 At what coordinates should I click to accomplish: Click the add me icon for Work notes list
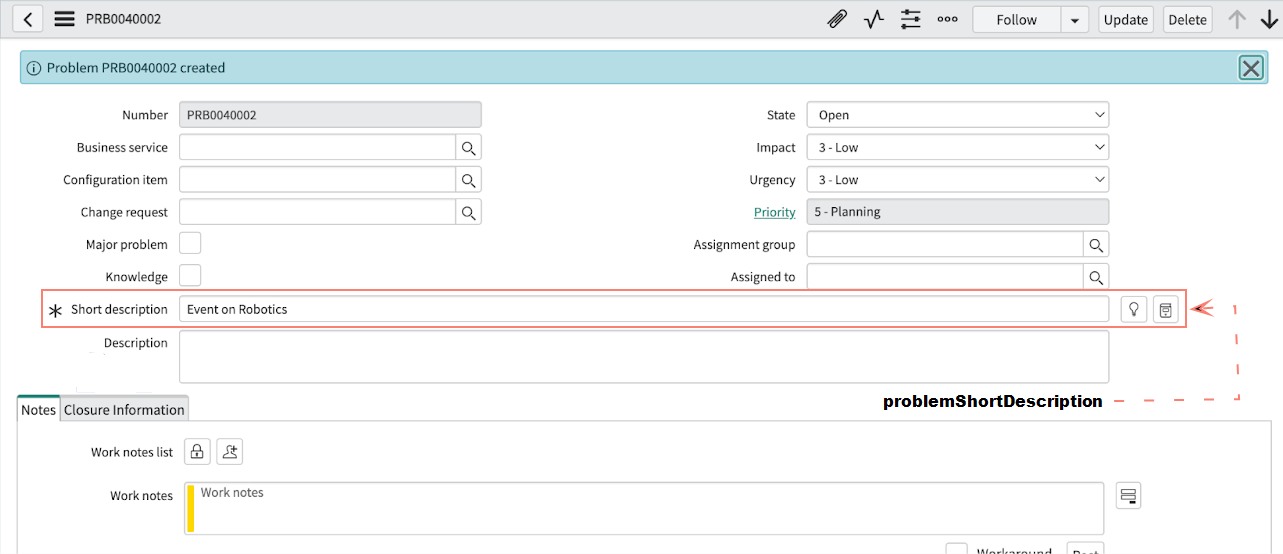(x=230, y=452)
